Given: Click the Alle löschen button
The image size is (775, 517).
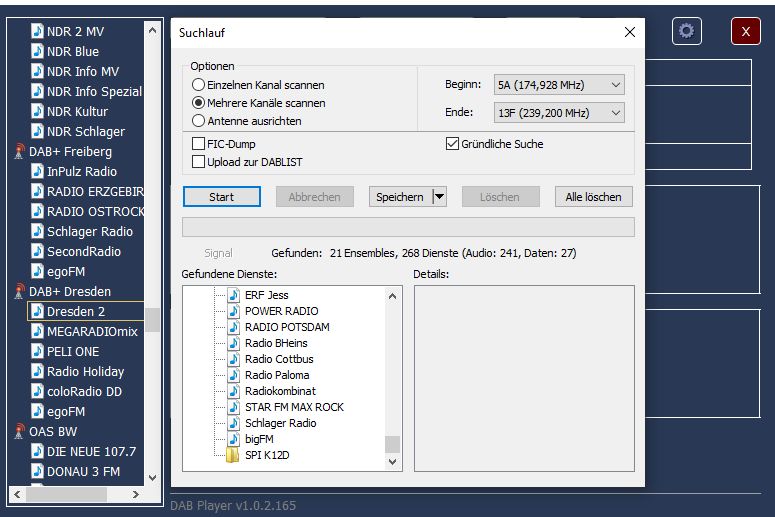Looking at the screenshot, I should [593, 197].
